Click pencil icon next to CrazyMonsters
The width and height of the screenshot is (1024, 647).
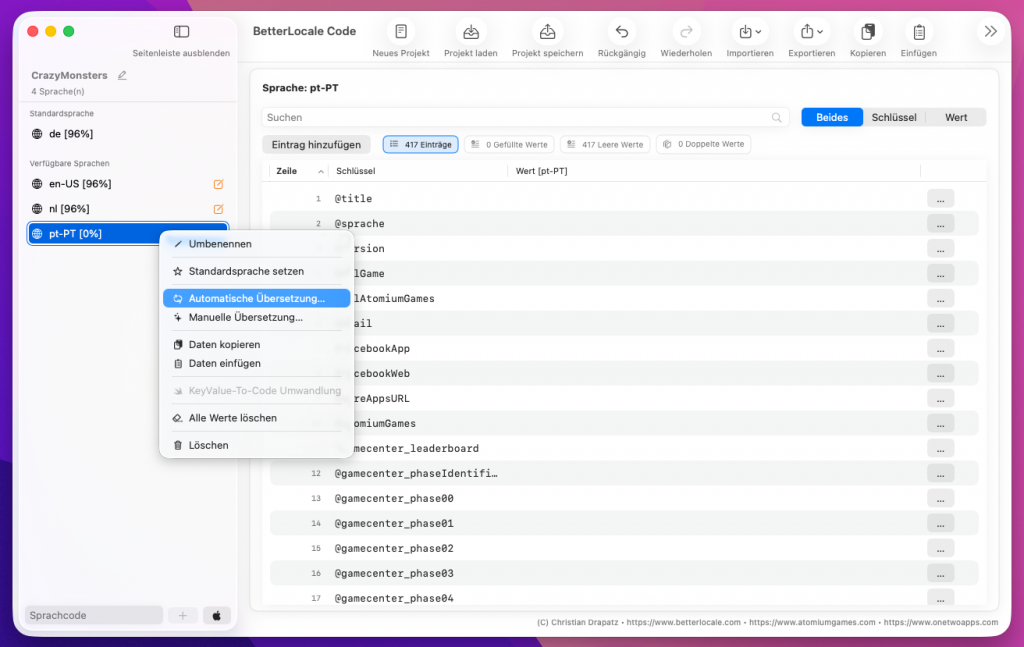coord(122,75)
